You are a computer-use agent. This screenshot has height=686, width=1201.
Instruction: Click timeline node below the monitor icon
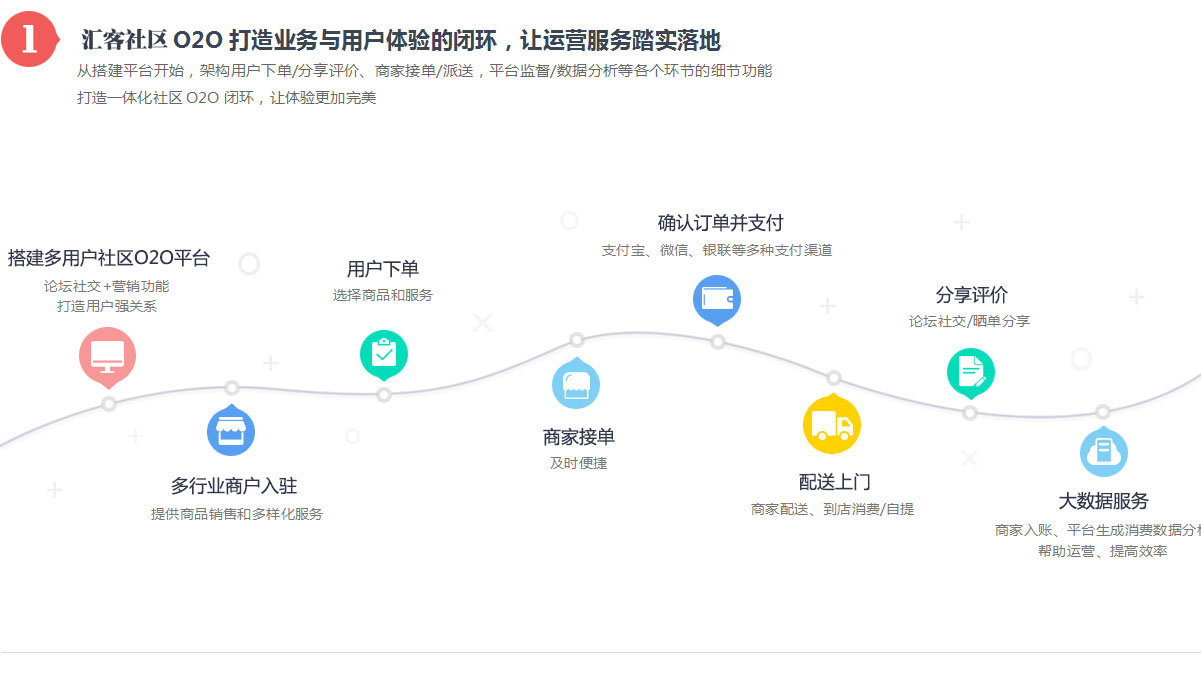[x=109, y=404]
